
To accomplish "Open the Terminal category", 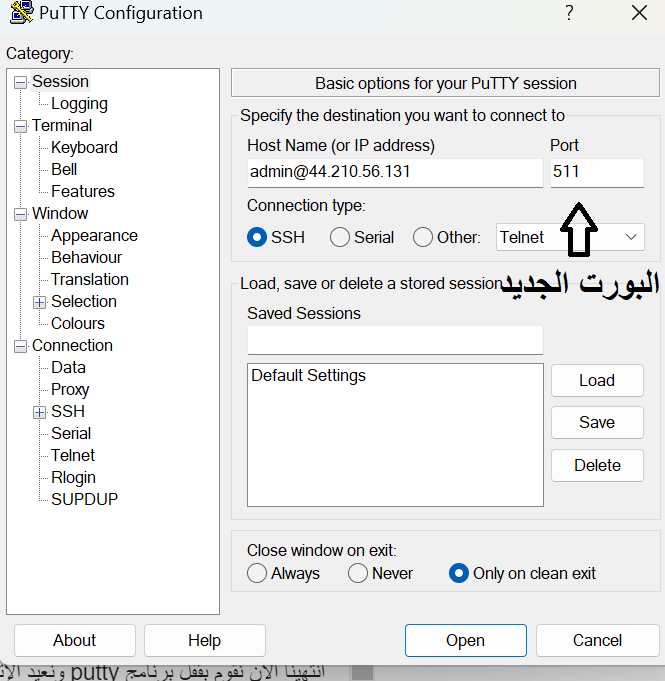I will point(62,126).
